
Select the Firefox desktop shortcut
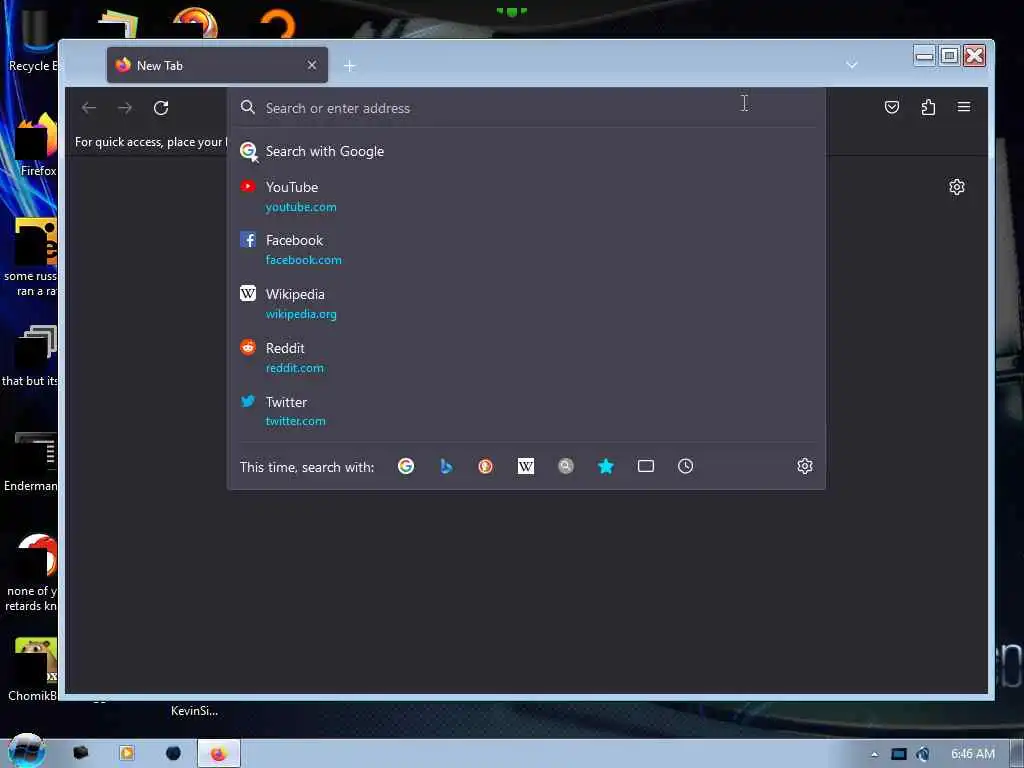pyautogui.click(x=37, y=144)
